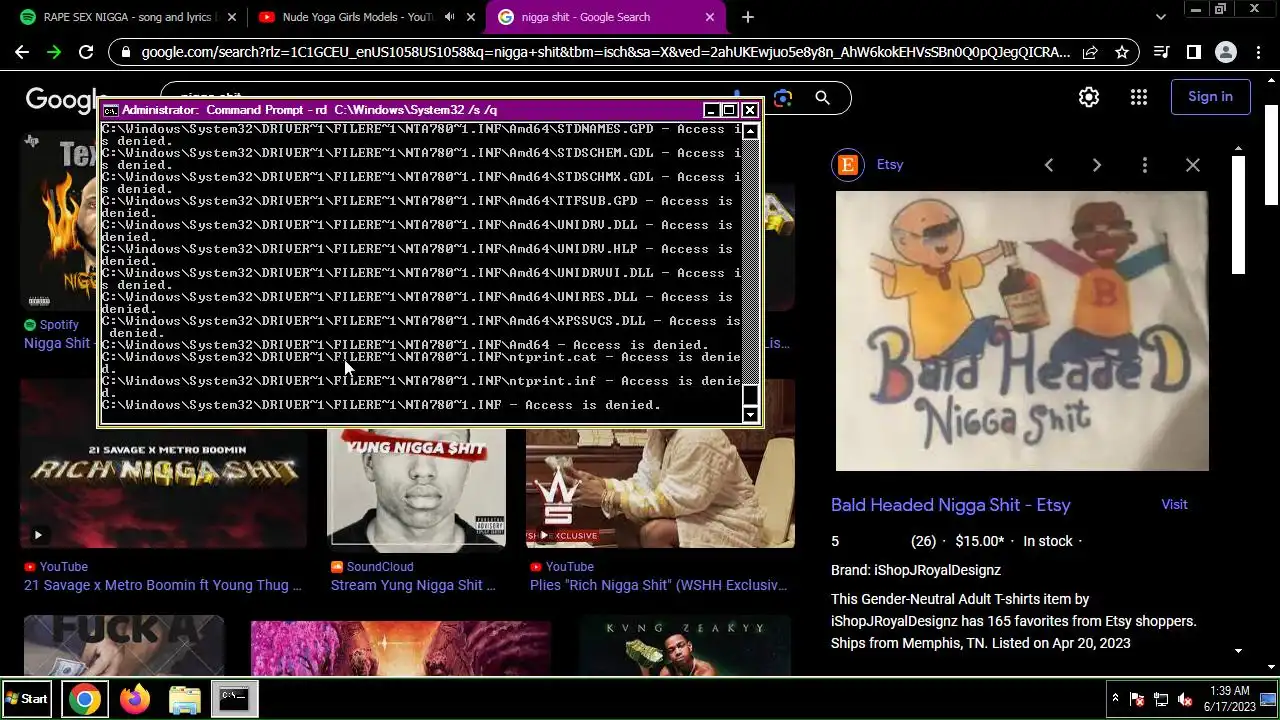Image resolution: width=1280 pixels, height=720 pixels.
Task: Open the Etsy product title link
Action: point(951,506)
